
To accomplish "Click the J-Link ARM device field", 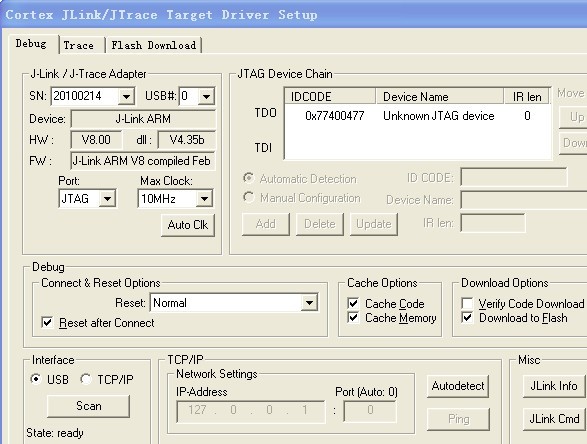I will point(143,119).
